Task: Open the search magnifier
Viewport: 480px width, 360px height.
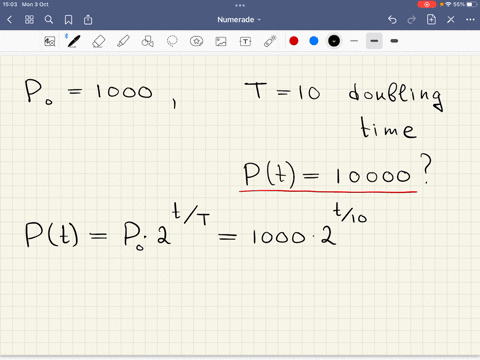Action: [x=49, y=20]
